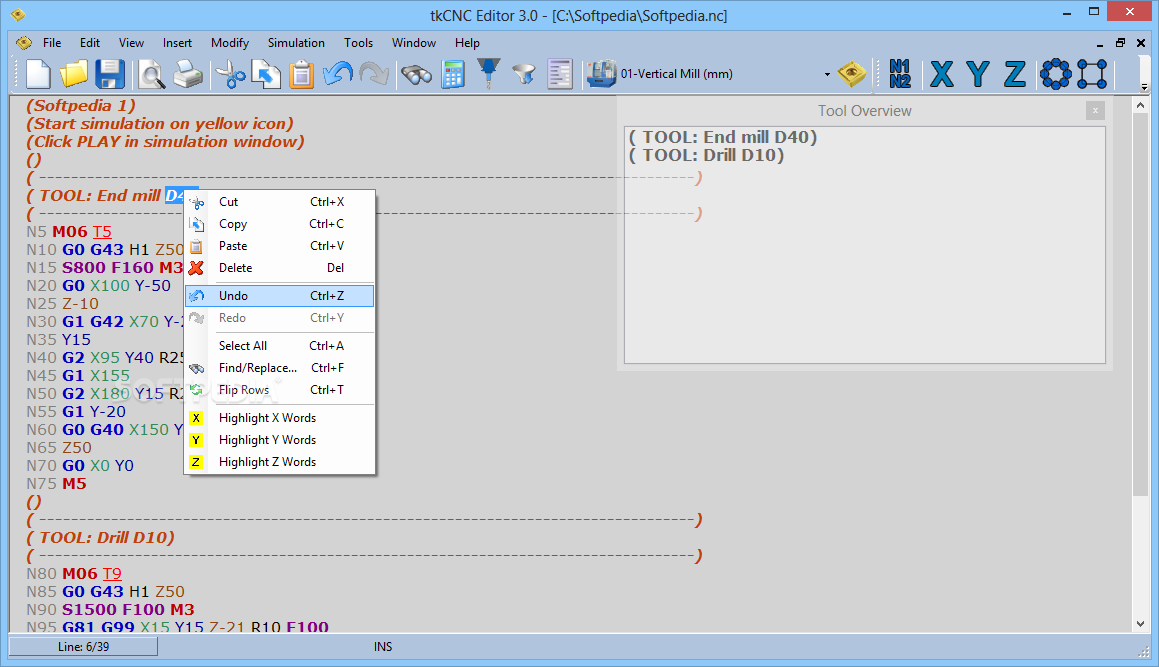Click the clipboard Paste toolbar icon

tap(302, 74)
